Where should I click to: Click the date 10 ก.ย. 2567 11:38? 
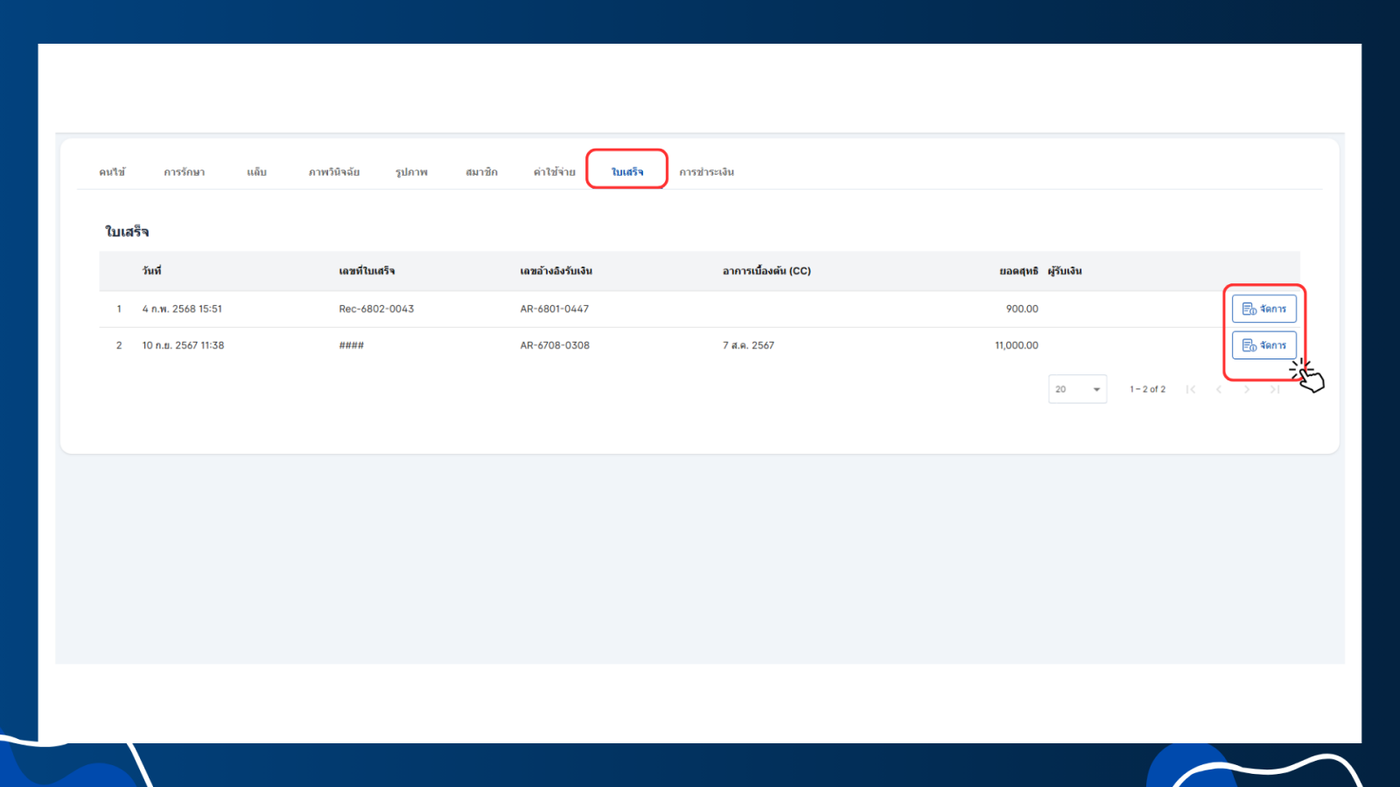click(x=183, y=345)
